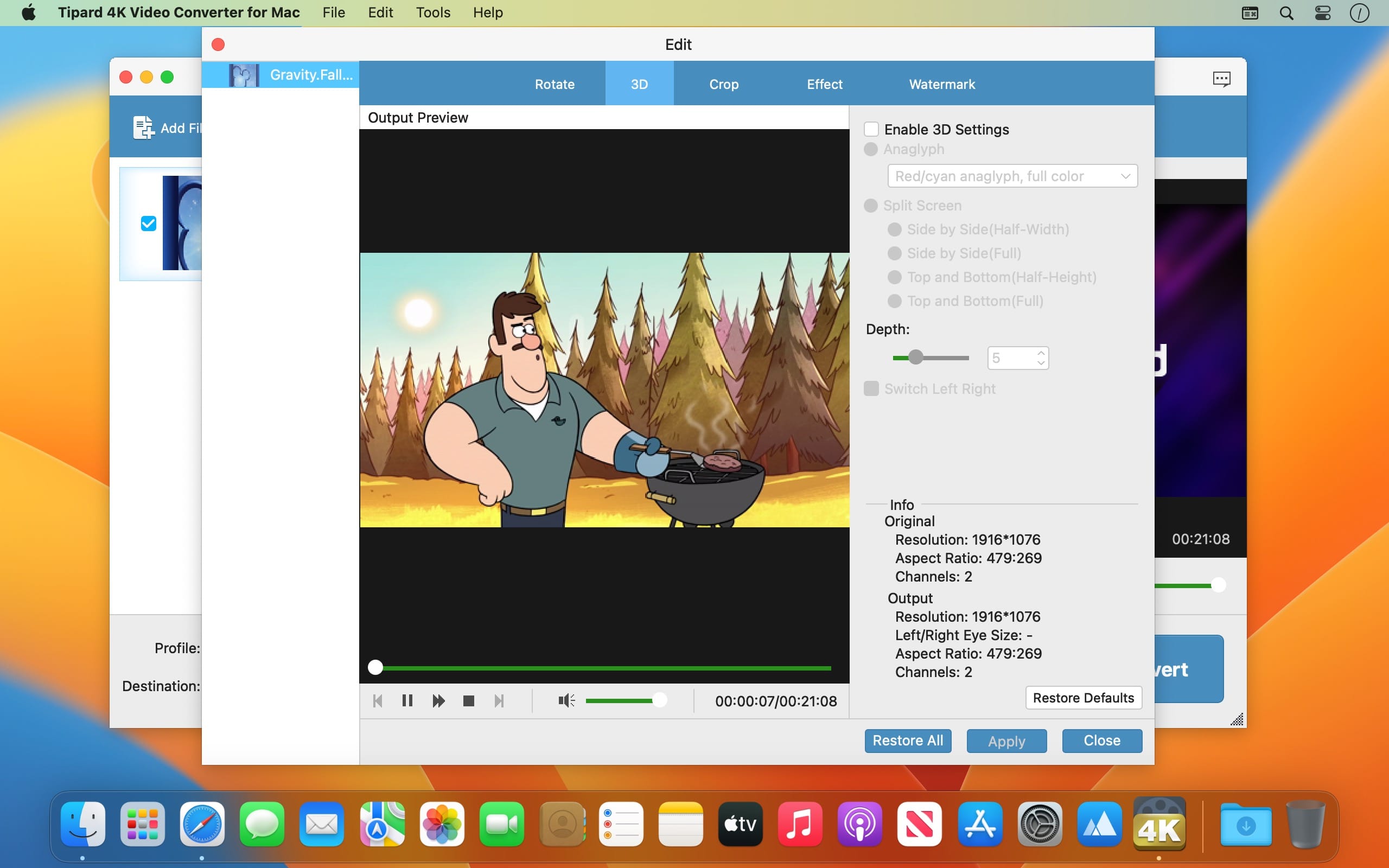The image size is (1389, 868).
Task: Choose Top and Bottom(Half-Height) option
Action: [894, 277]
